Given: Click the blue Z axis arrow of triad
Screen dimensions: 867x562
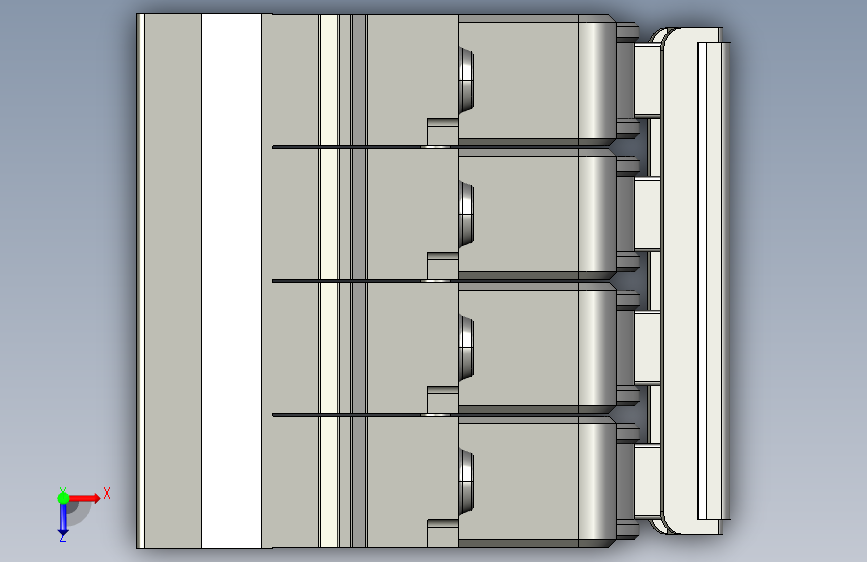Looking at the screenshot, I should [63, 520].
